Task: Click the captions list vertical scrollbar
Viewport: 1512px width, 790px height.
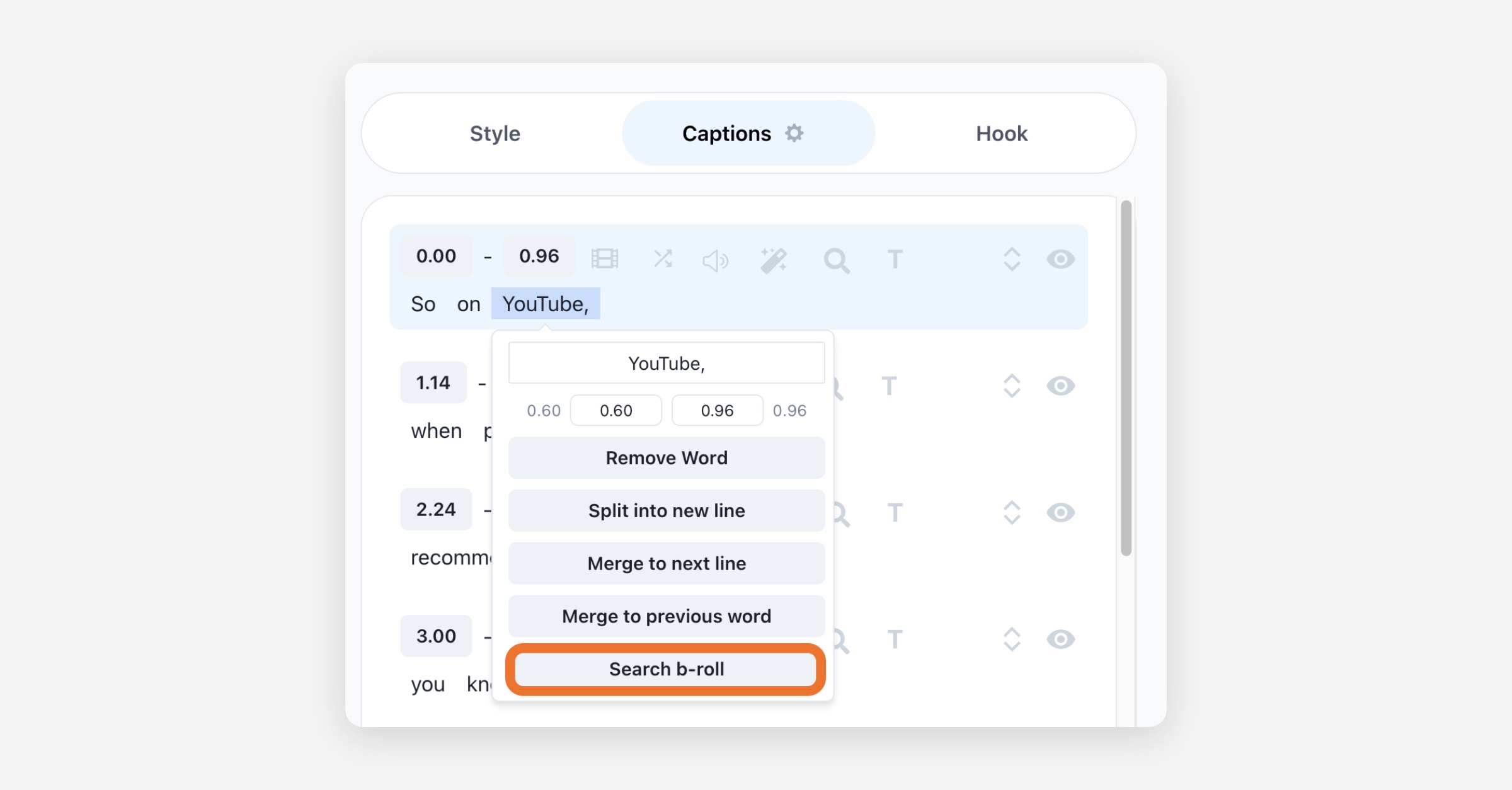Action: click(x=1126, y=378)
